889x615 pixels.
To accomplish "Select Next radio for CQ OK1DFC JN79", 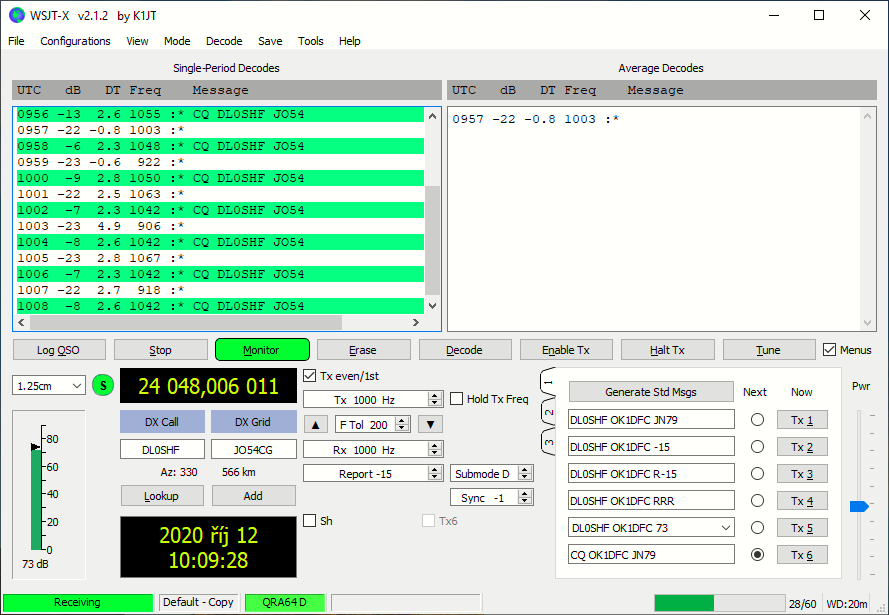I will [x=757, y=554].
